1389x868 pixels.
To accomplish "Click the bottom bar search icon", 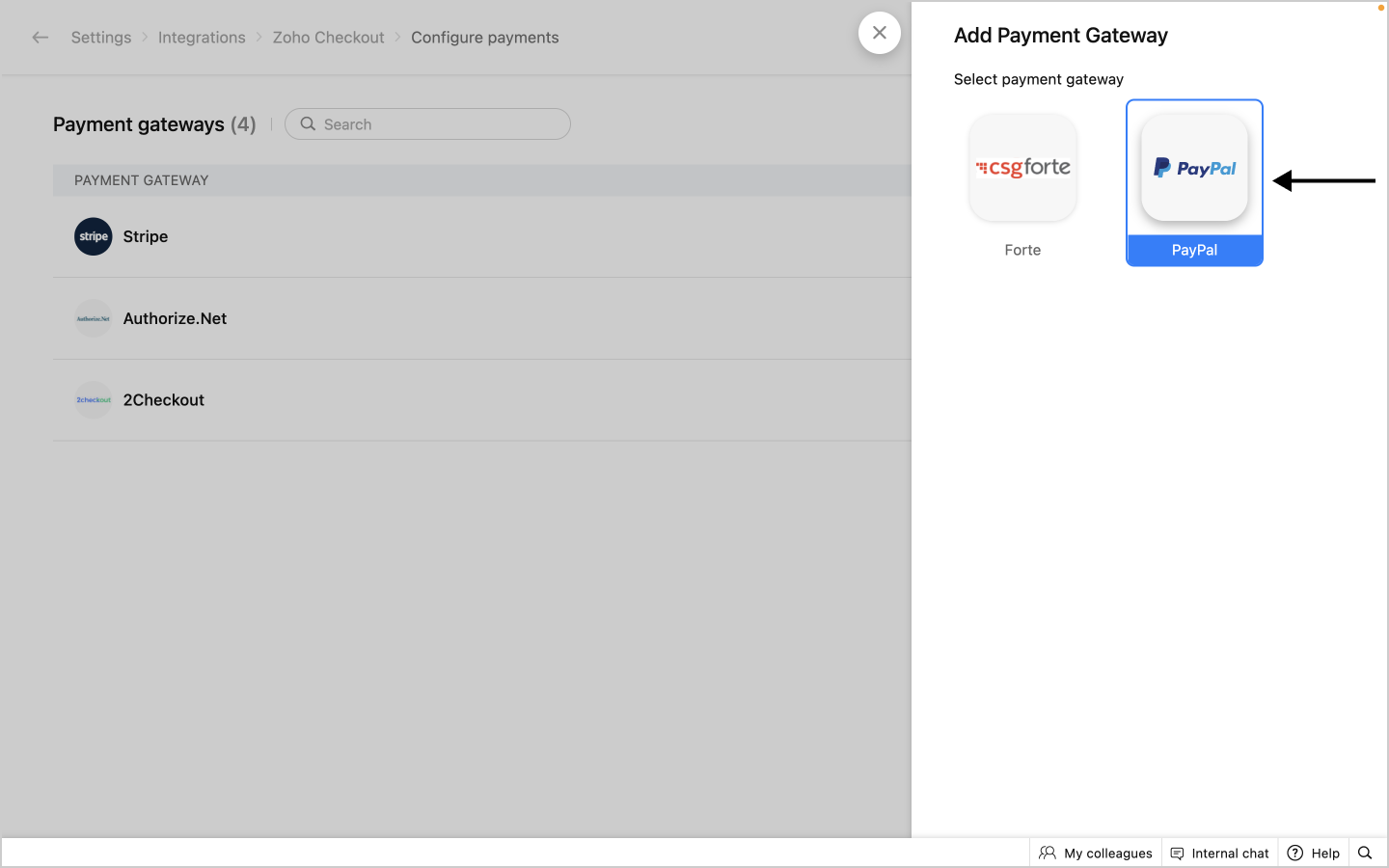I will (x=1365, y=853).
